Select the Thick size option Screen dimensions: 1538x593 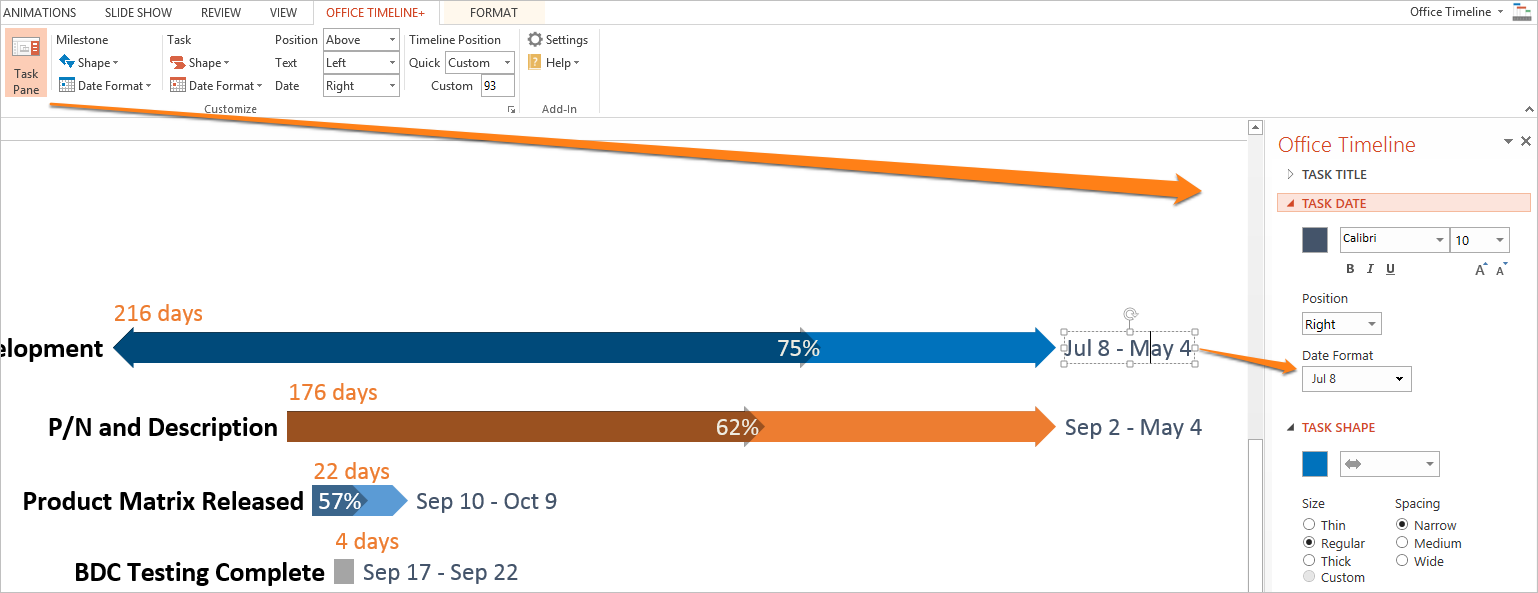point(1309,561)
